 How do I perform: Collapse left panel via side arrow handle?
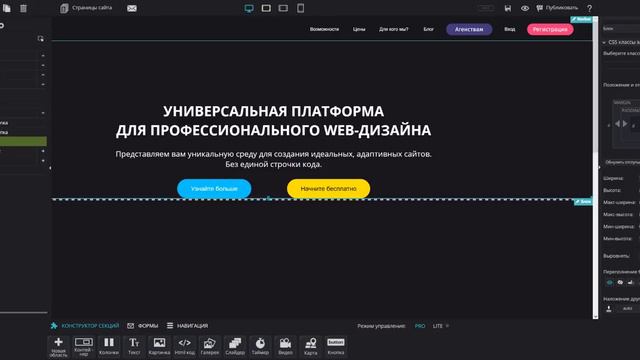[x=50, y=168]
